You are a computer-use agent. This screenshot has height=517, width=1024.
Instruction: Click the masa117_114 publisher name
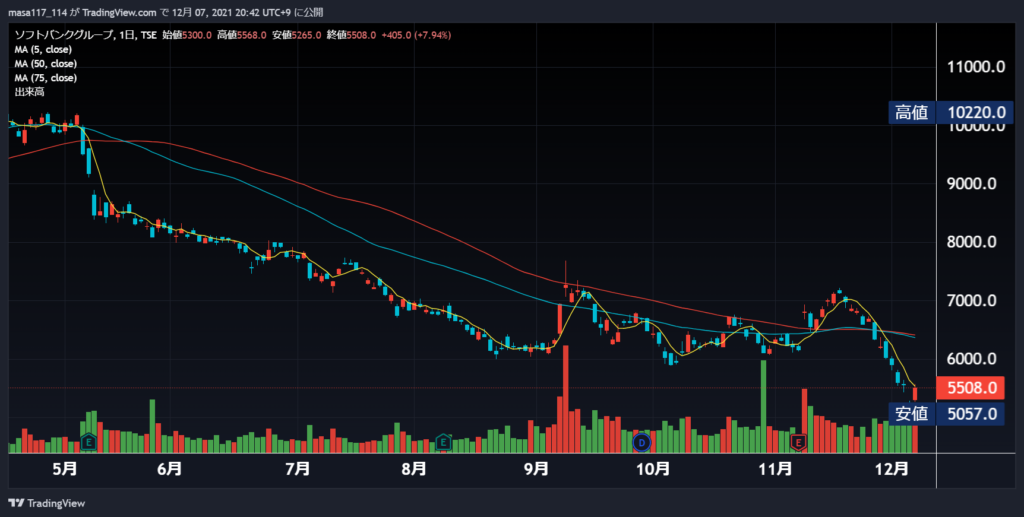tap(37, 12)
